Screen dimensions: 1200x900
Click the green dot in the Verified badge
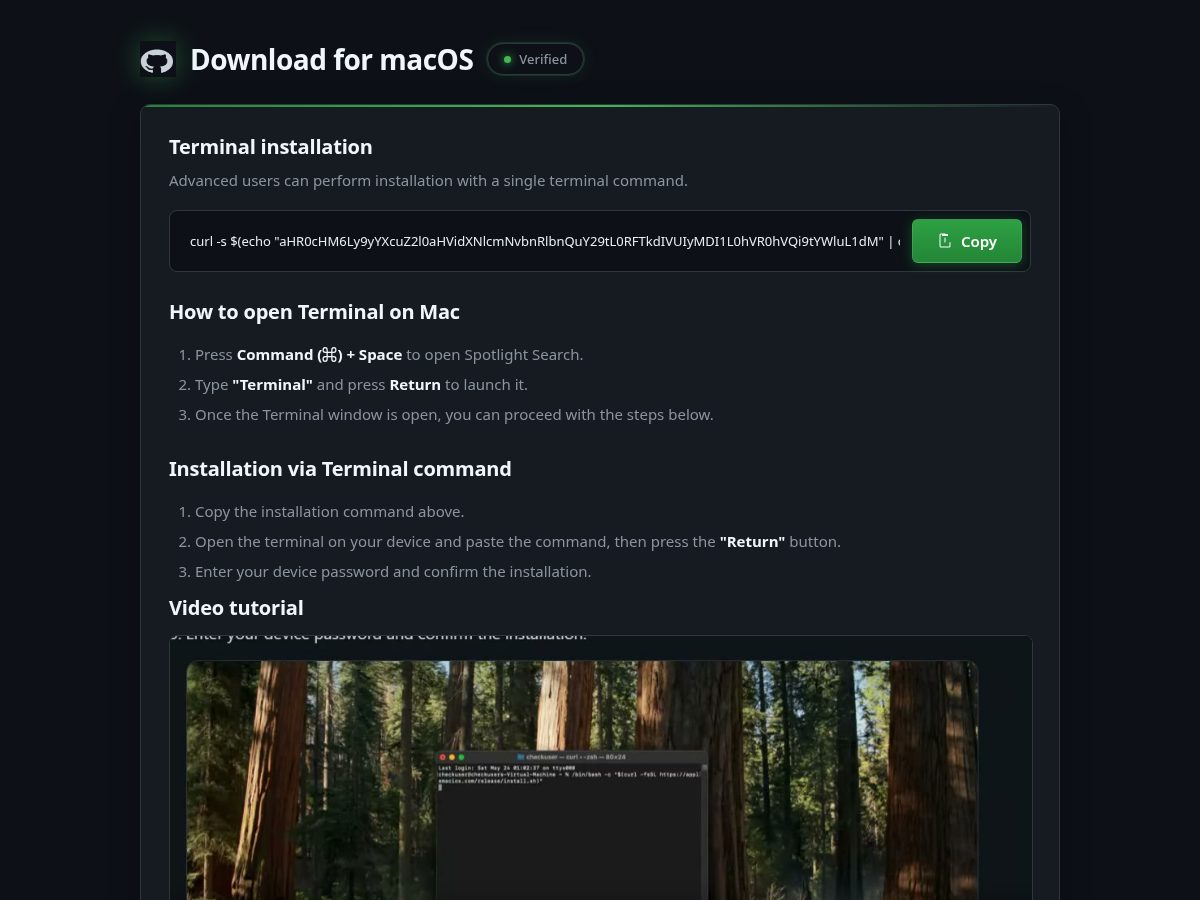point(507,60)
